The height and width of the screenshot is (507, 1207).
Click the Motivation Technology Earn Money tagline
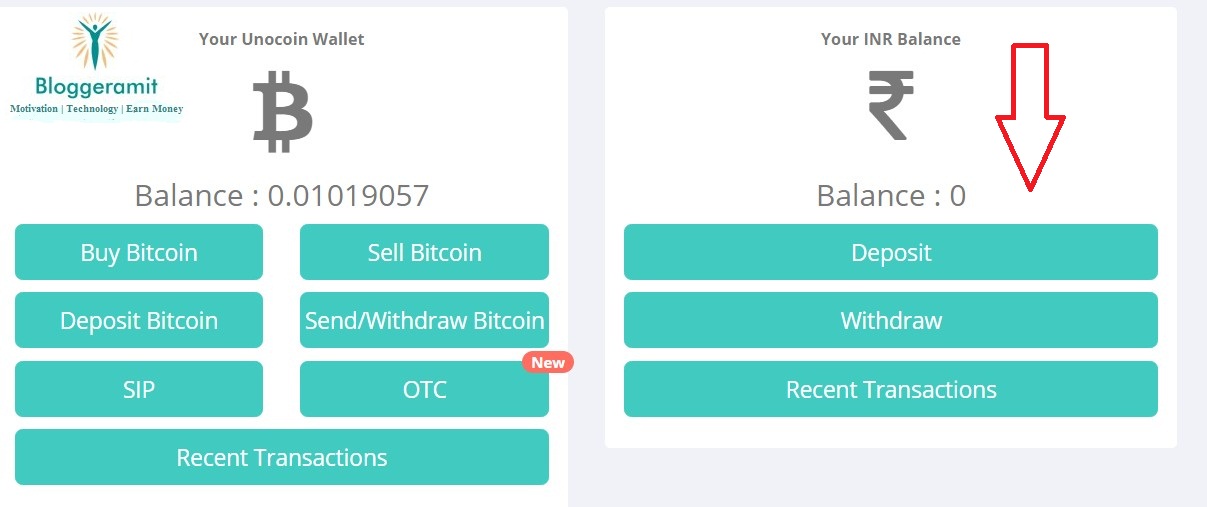coord(96,108)
